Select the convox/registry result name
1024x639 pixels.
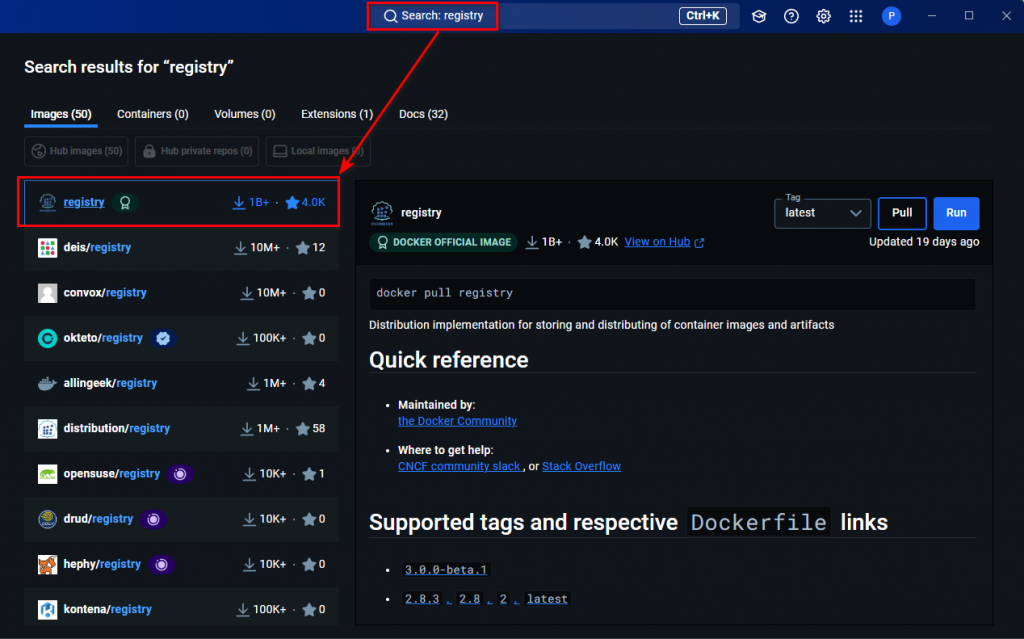[x=105, y=293]
